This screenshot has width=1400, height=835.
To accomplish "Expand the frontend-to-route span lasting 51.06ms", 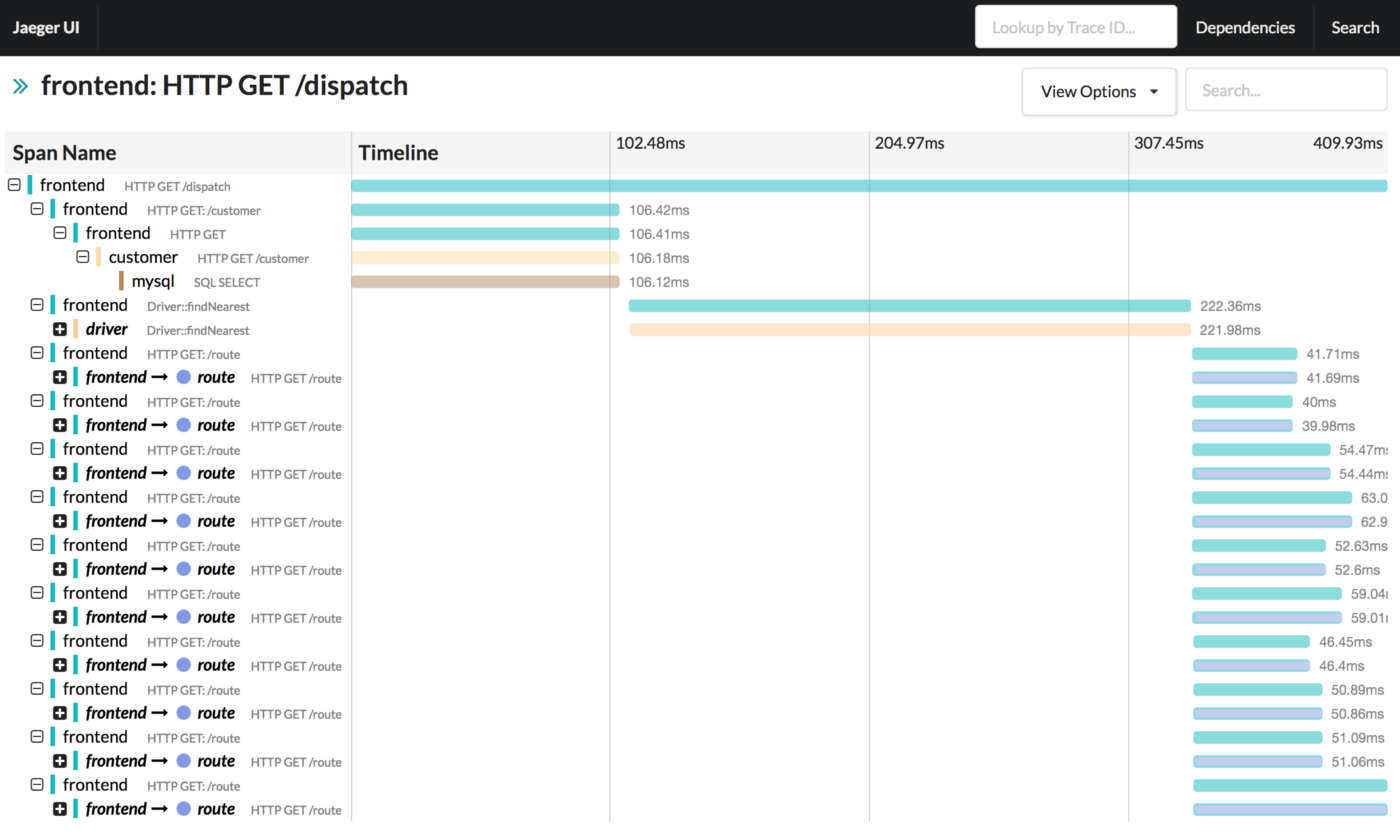I will [x=60, y=761].
